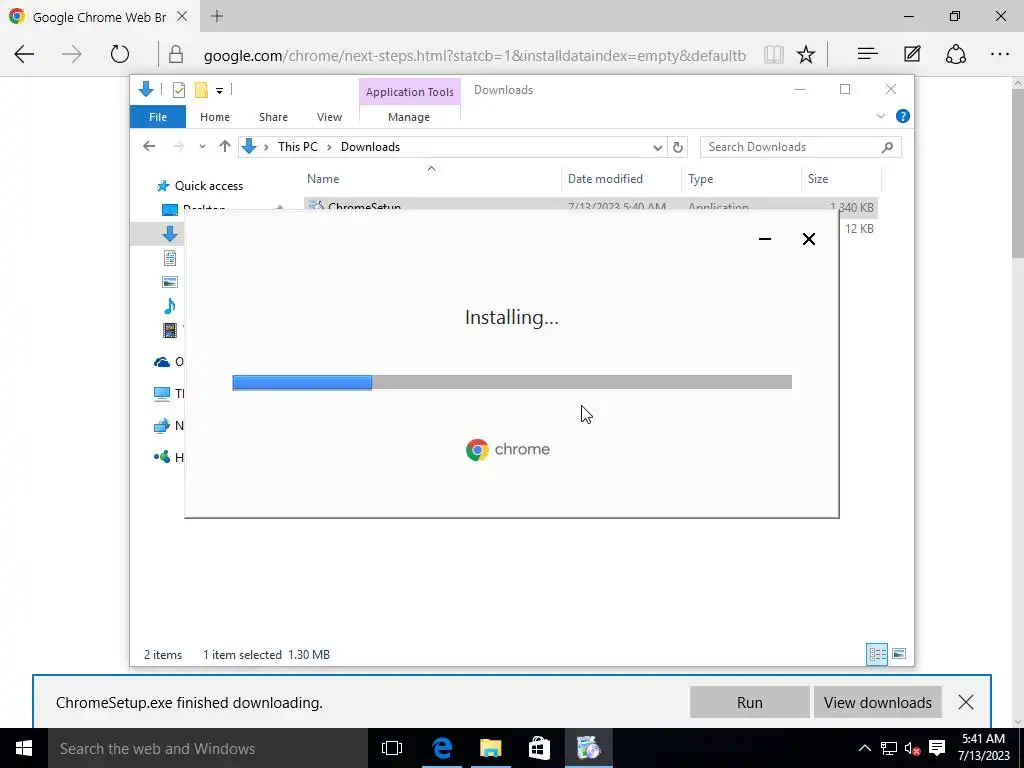Run ChromeSetup.exe from download bar

point(750,703)
